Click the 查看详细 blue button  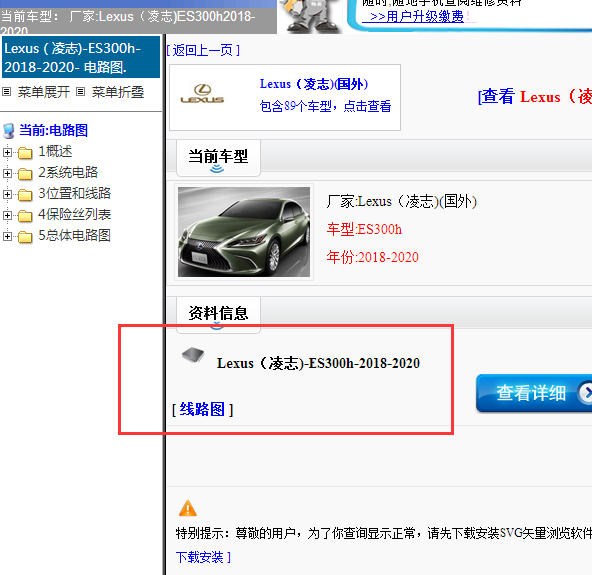[534, 393]
